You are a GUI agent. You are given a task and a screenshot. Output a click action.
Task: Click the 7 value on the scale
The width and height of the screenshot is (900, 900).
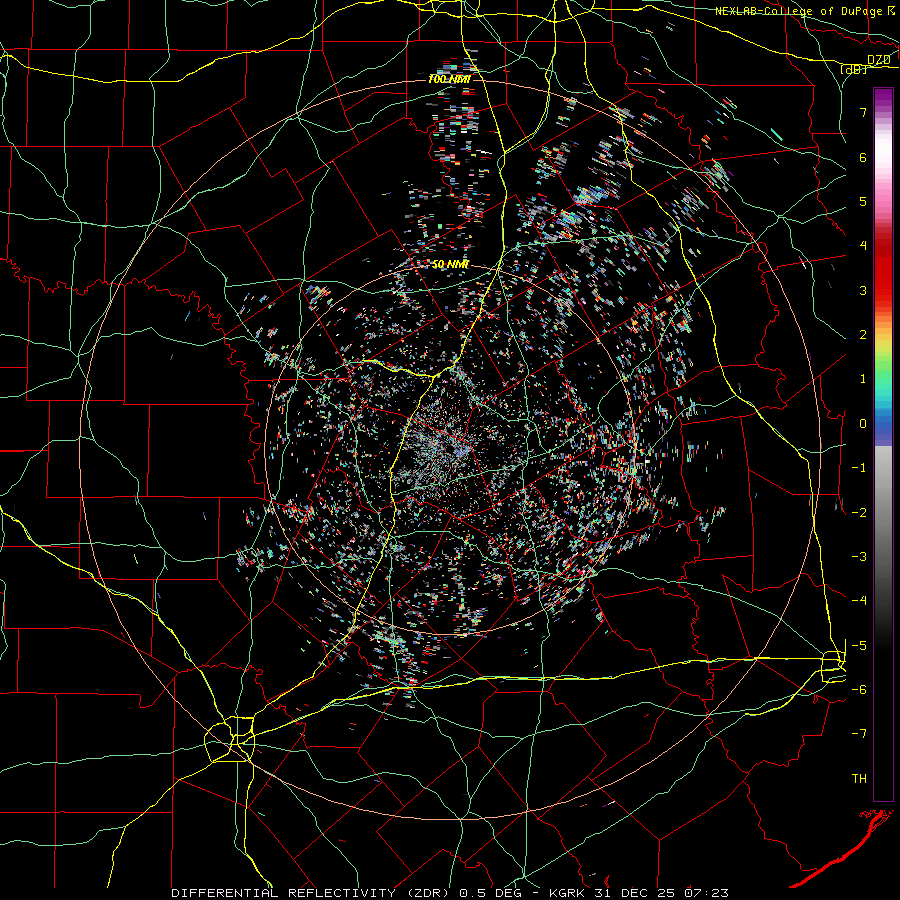click(x=863, y=112)
